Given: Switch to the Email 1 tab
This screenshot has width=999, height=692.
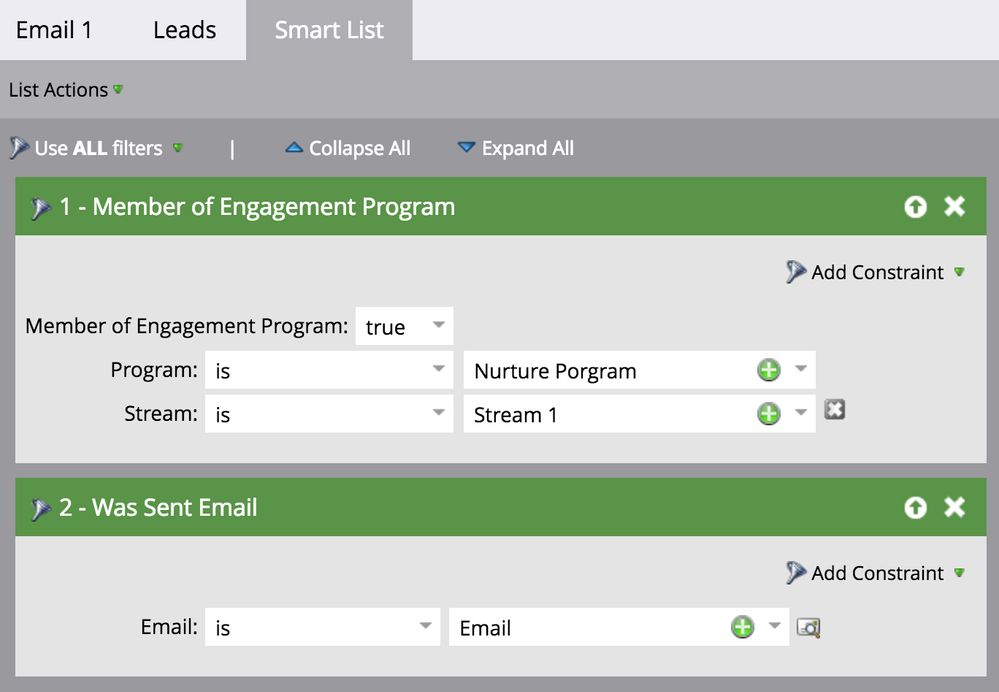Looking at the screenshot, I should [x=54, y=30].
